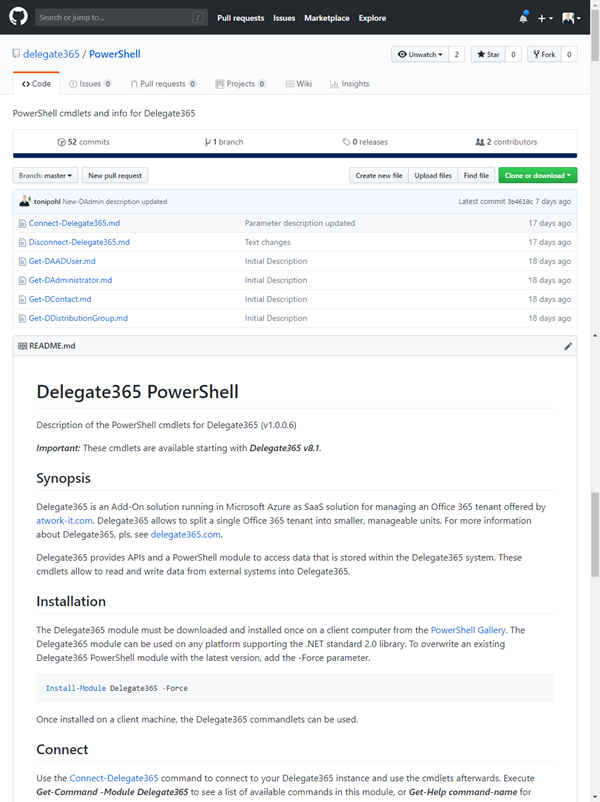Viewport: 600px width, 802px height.
Task: Open Parameter description updated commit message
Action: click(300, 223)
